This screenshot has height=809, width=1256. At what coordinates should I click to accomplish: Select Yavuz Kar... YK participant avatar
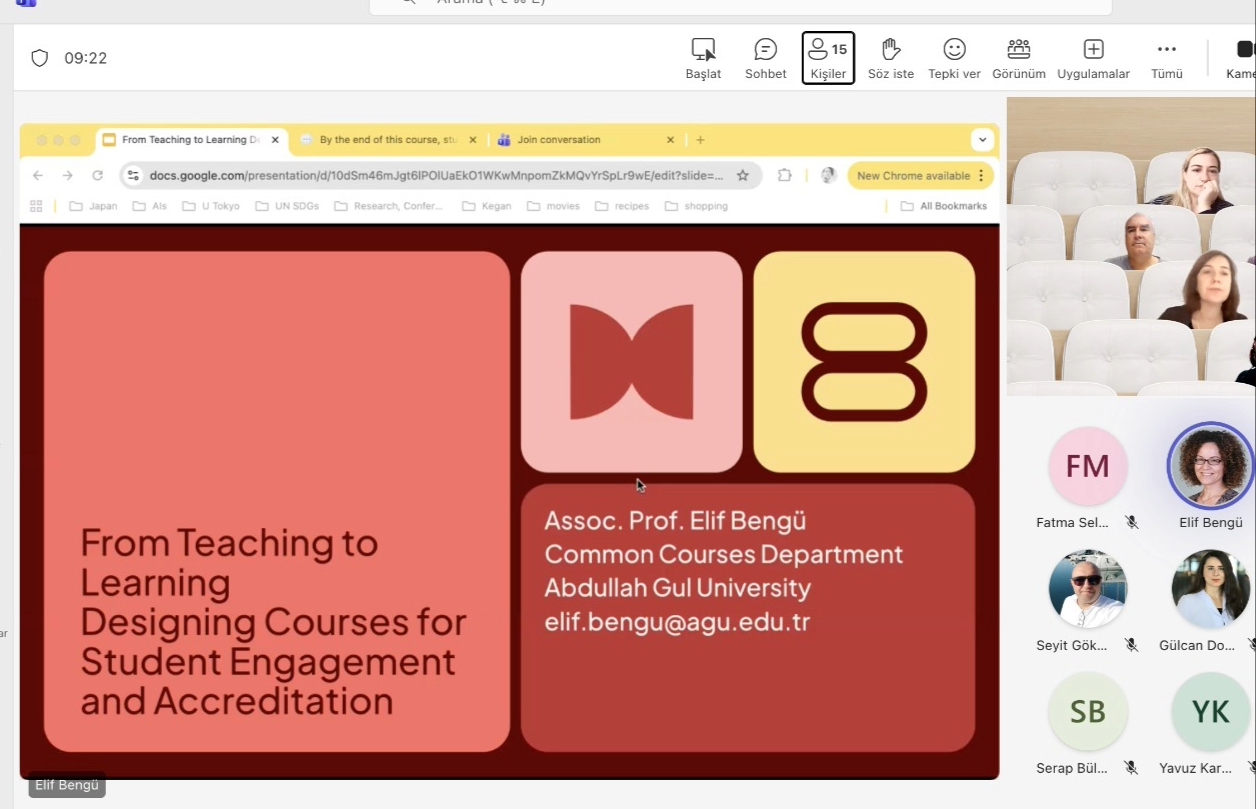tap(1210, 712)
